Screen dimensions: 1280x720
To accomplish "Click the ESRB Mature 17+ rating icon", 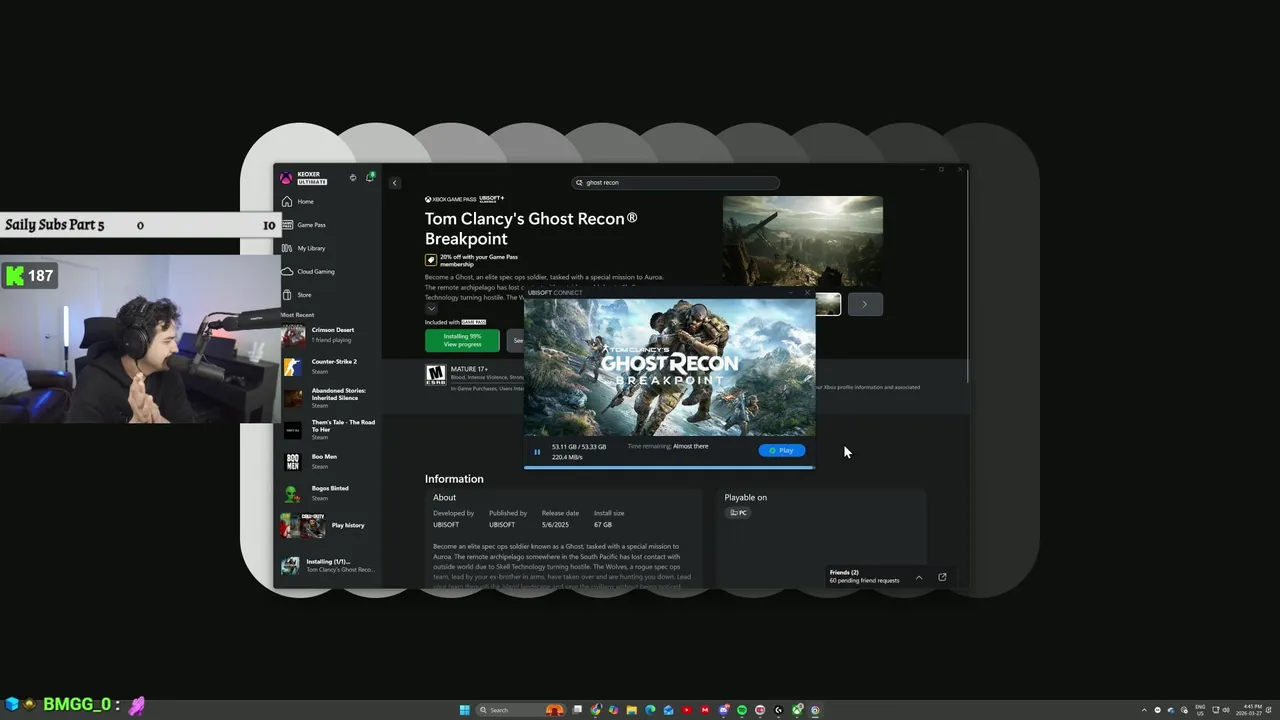I will [x=435, y=375].
